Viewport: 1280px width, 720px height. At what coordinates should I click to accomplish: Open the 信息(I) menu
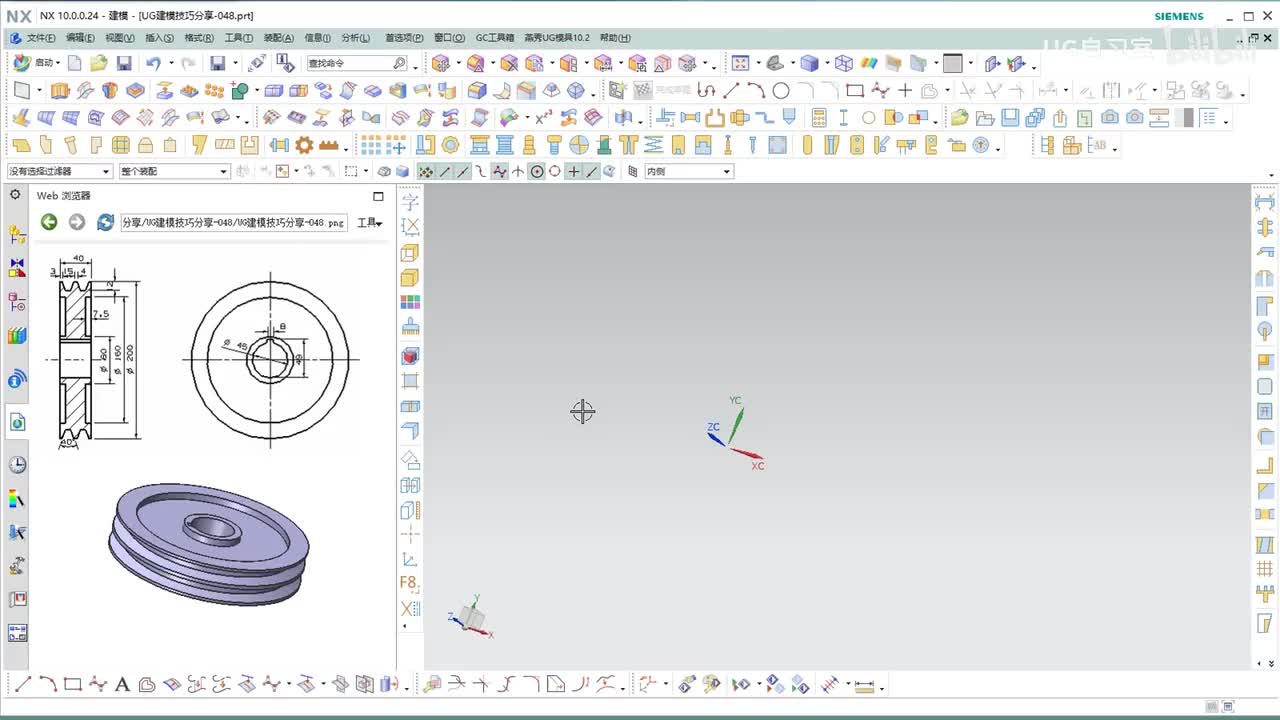318,38
